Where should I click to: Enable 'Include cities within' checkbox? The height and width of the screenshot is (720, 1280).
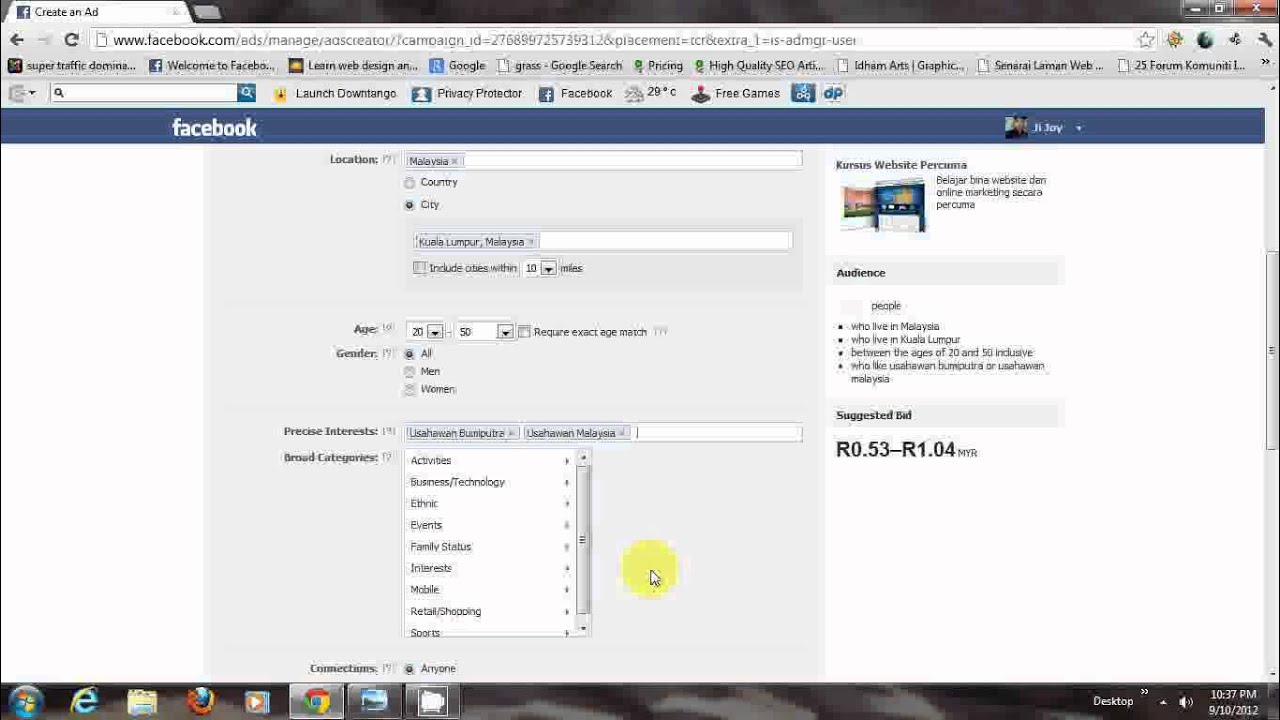point(420,268)
